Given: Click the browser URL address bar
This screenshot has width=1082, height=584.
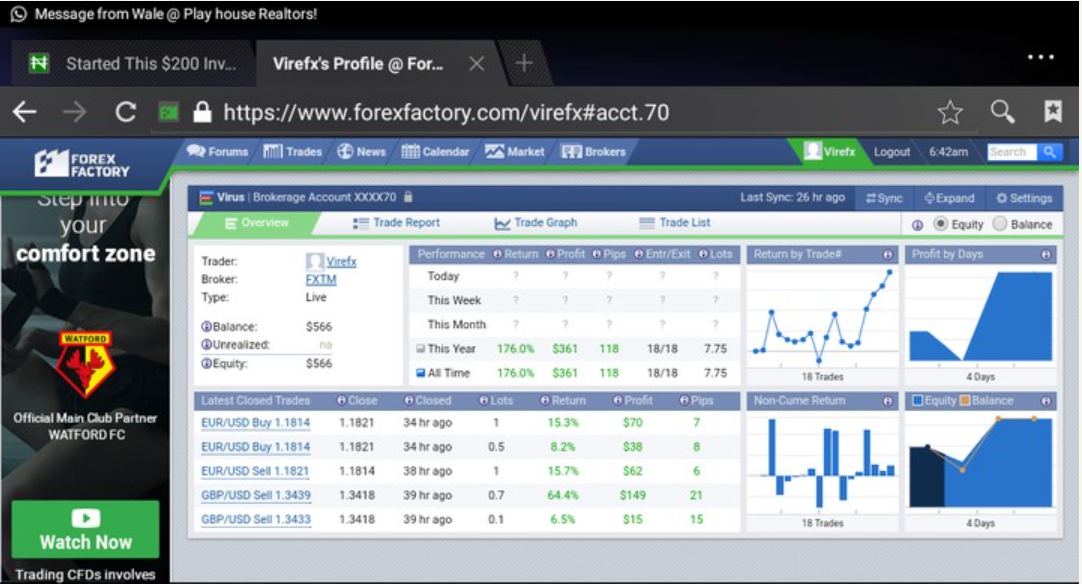Looking at the screenshot, I should 446,112.
